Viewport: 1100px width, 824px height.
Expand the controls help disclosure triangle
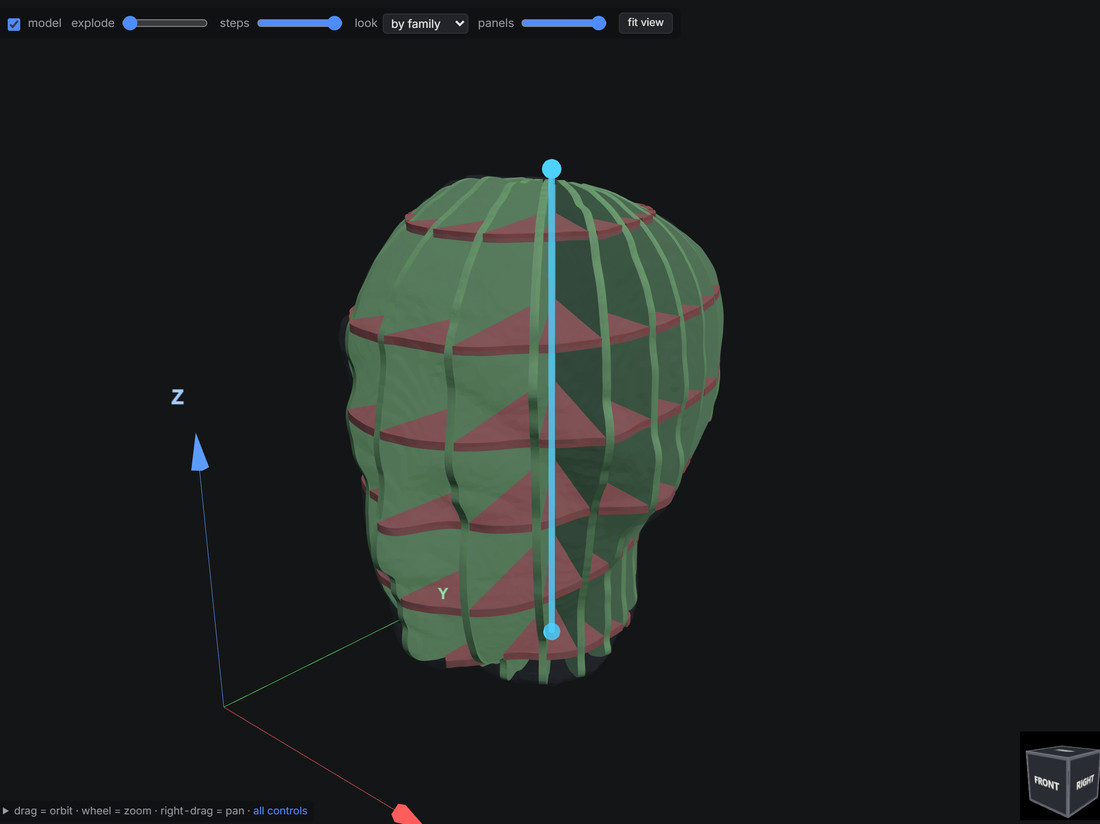6,811
